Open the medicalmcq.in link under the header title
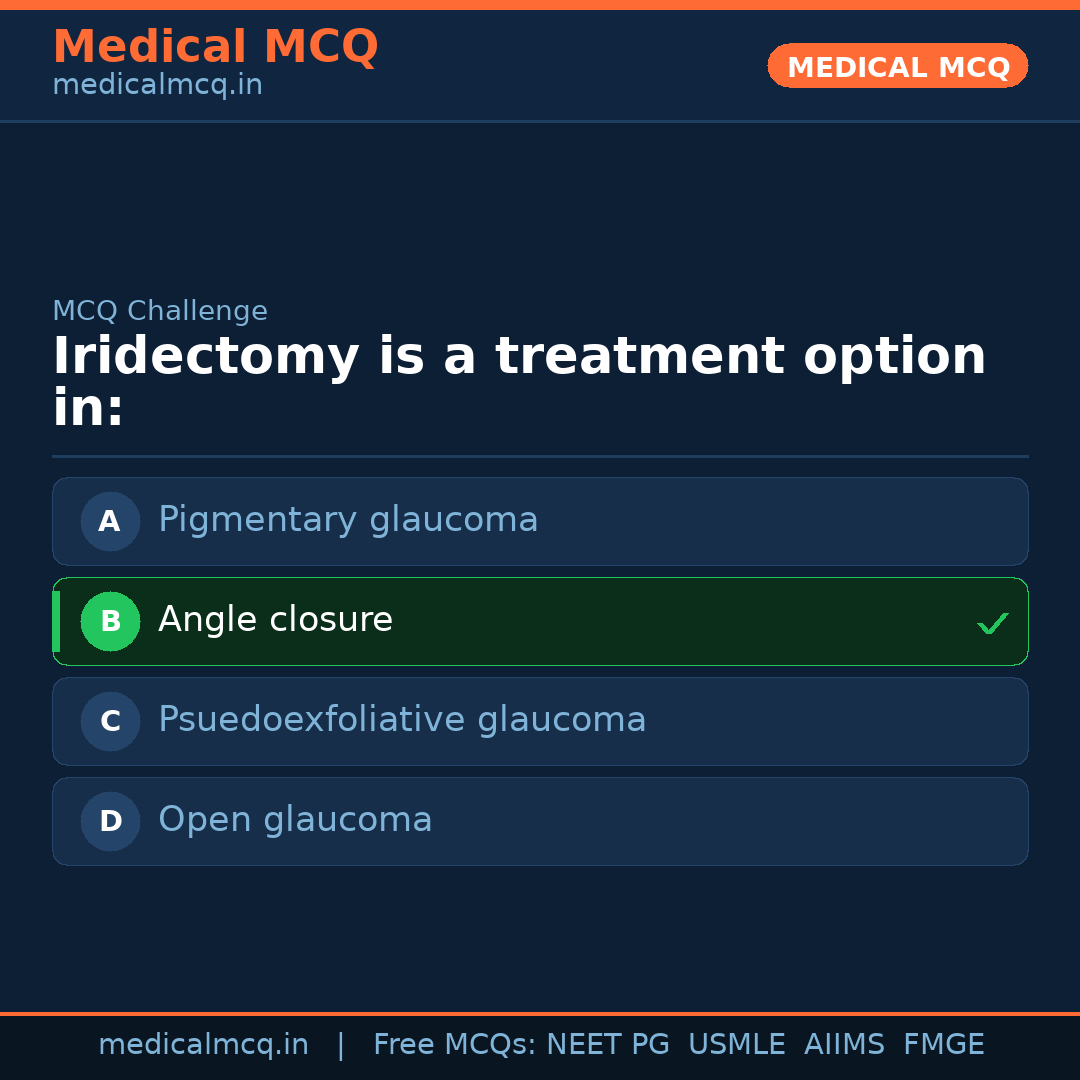Image resolution: width=1080 pixels, height=1080 pixels. pos(157,85)
